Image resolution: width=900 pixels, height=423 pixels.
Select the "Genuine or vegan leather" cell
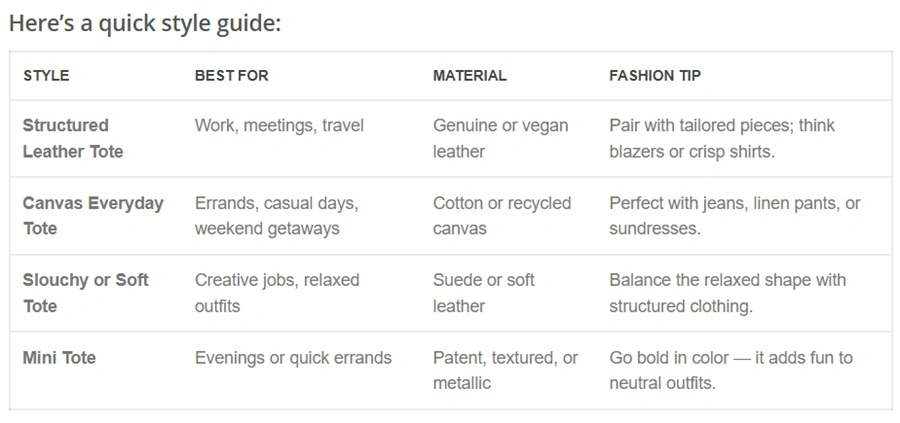(500, 138)
